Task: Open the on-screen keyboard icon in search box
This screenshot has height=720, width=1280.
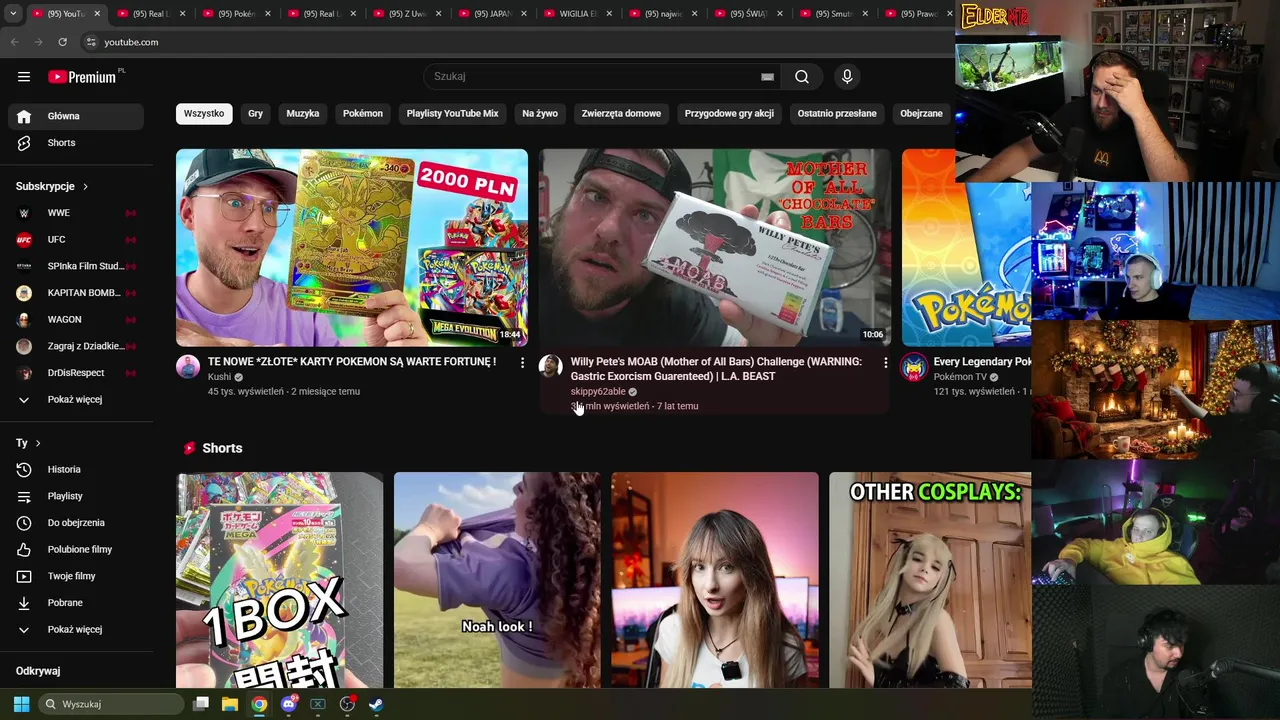Action: pyautogui.click(x=767, y=77)
